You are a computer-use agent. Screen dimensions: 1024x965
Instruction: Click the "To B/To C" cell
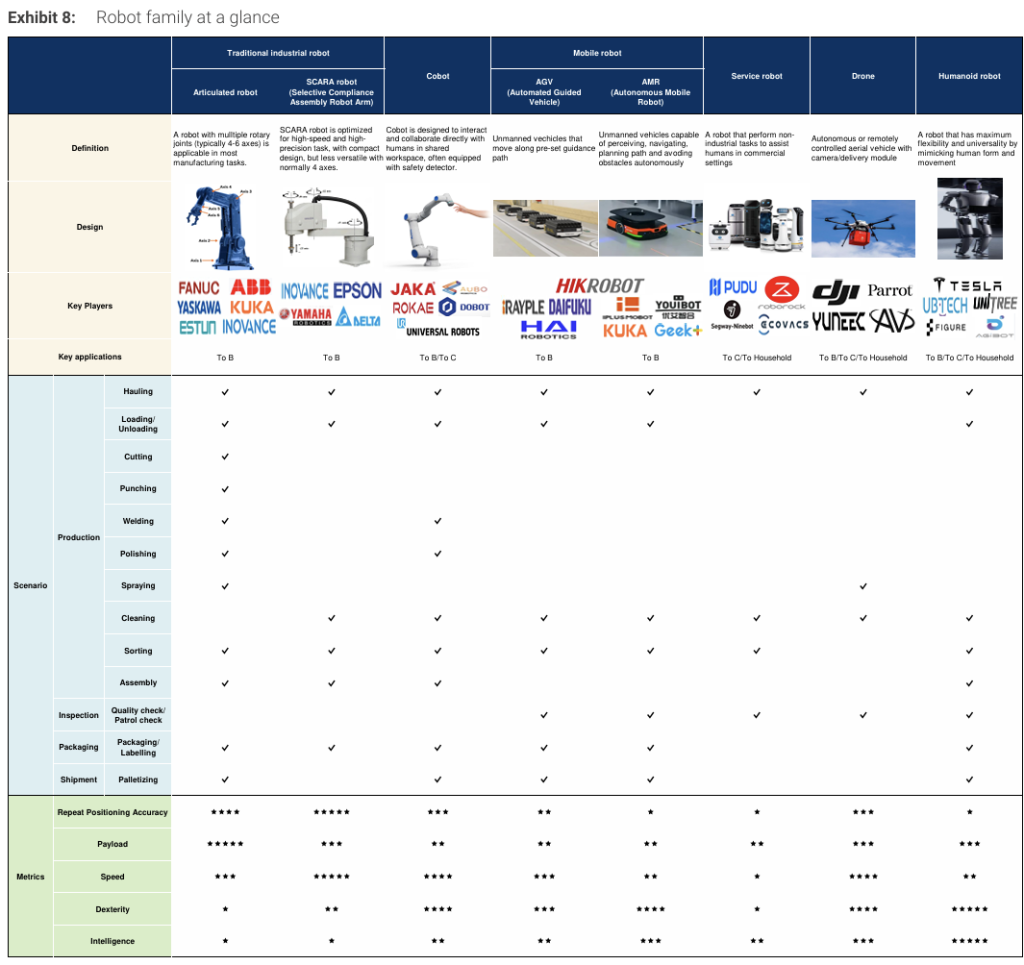pos(438,358)
